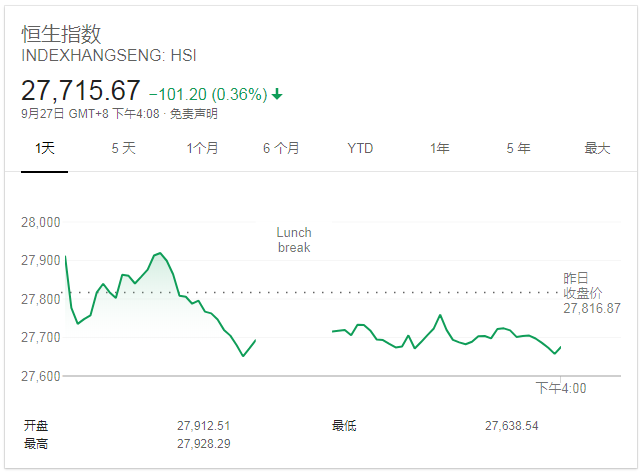Click the 27,928.29 high value
Image resolution: width=642 pixels, height=472 pixels.
[203, 444]
